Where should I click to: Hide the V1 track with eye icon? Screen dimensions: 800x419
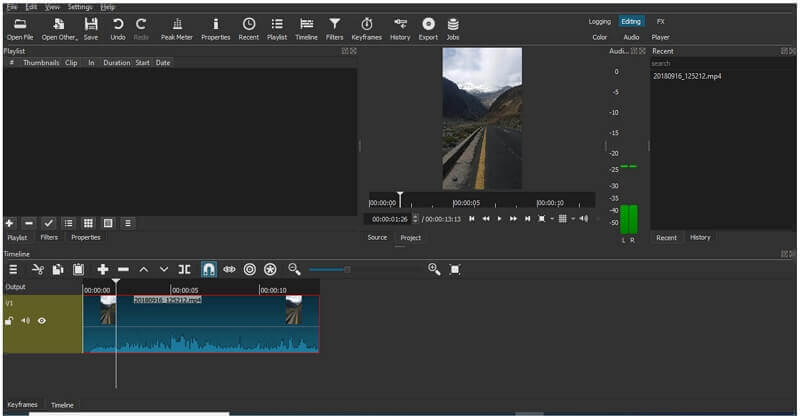click(42, 321)
